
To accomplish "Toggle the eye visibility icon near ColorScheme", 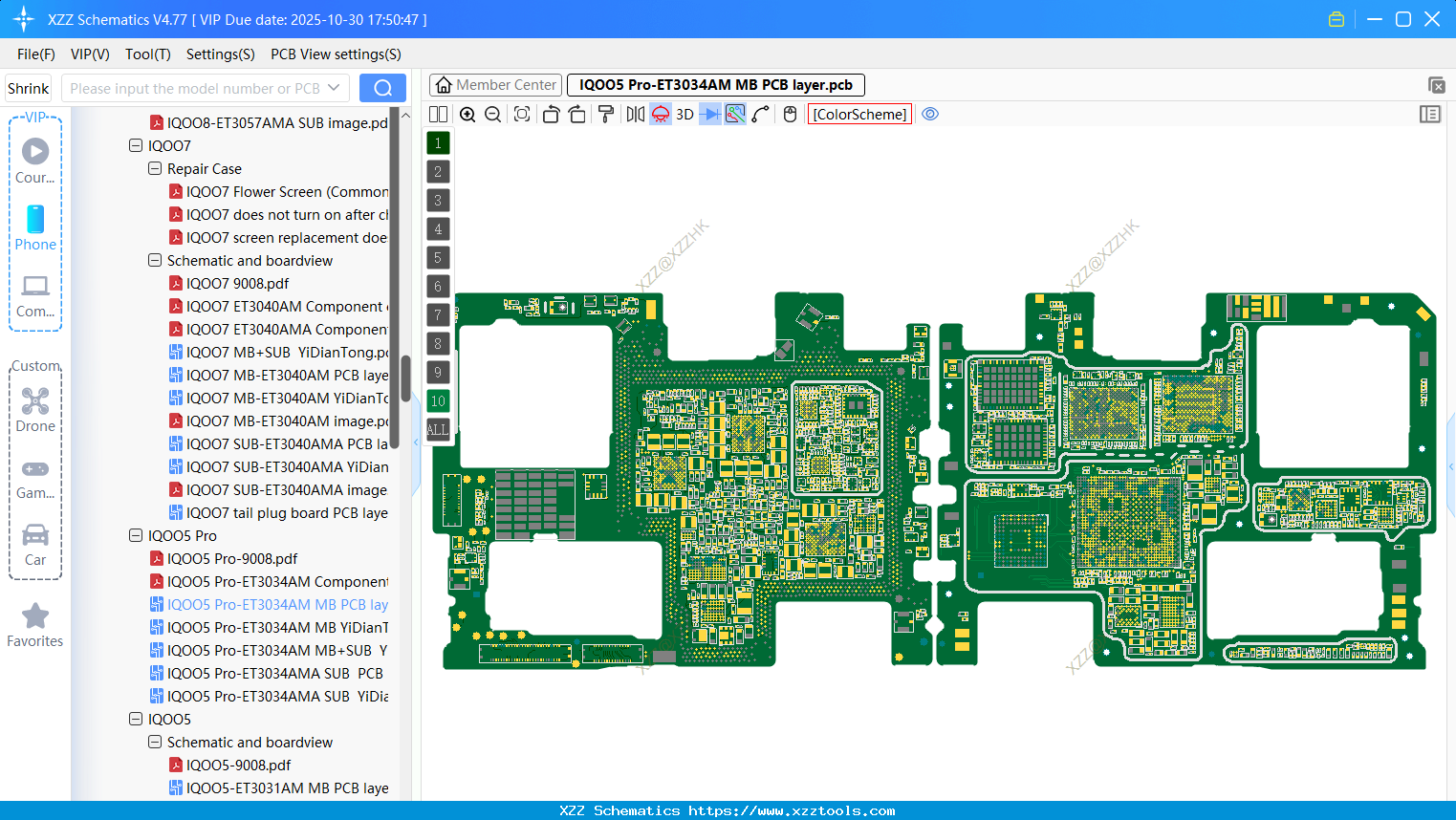I will tap(929, 114).
